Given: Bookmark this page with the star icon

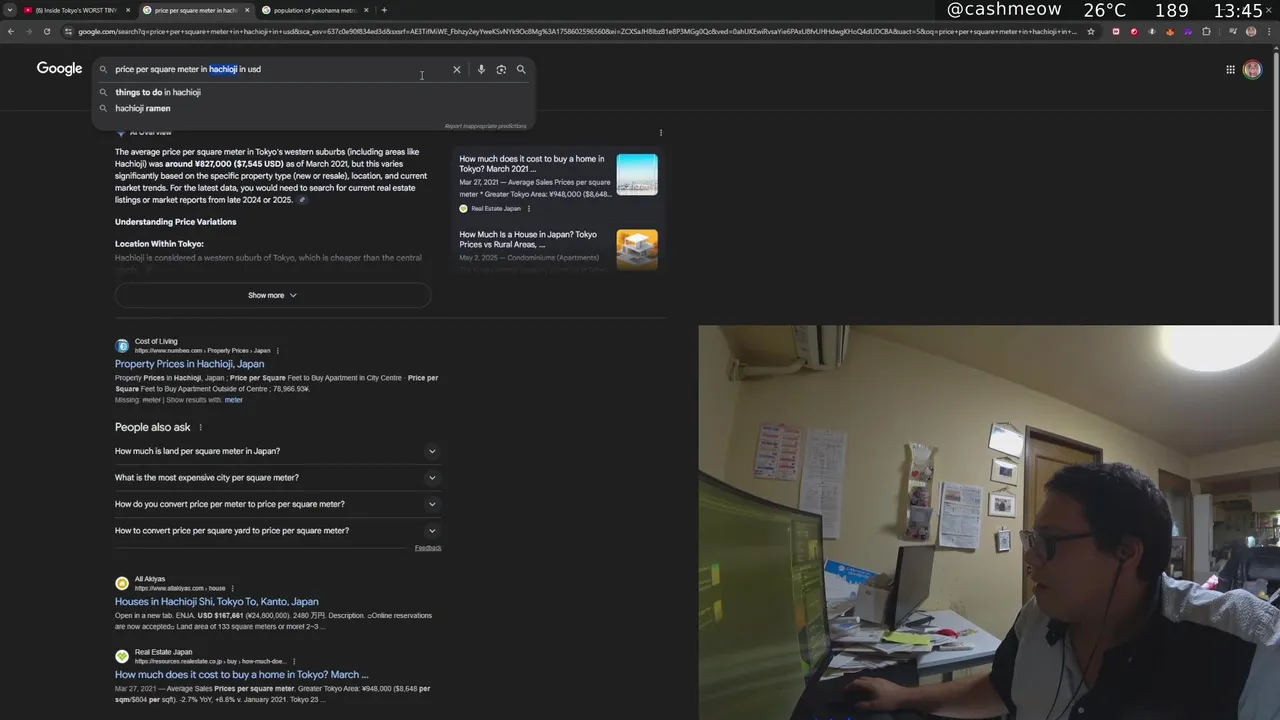Looking at the screenshot, I should (x=1091, y=31).
